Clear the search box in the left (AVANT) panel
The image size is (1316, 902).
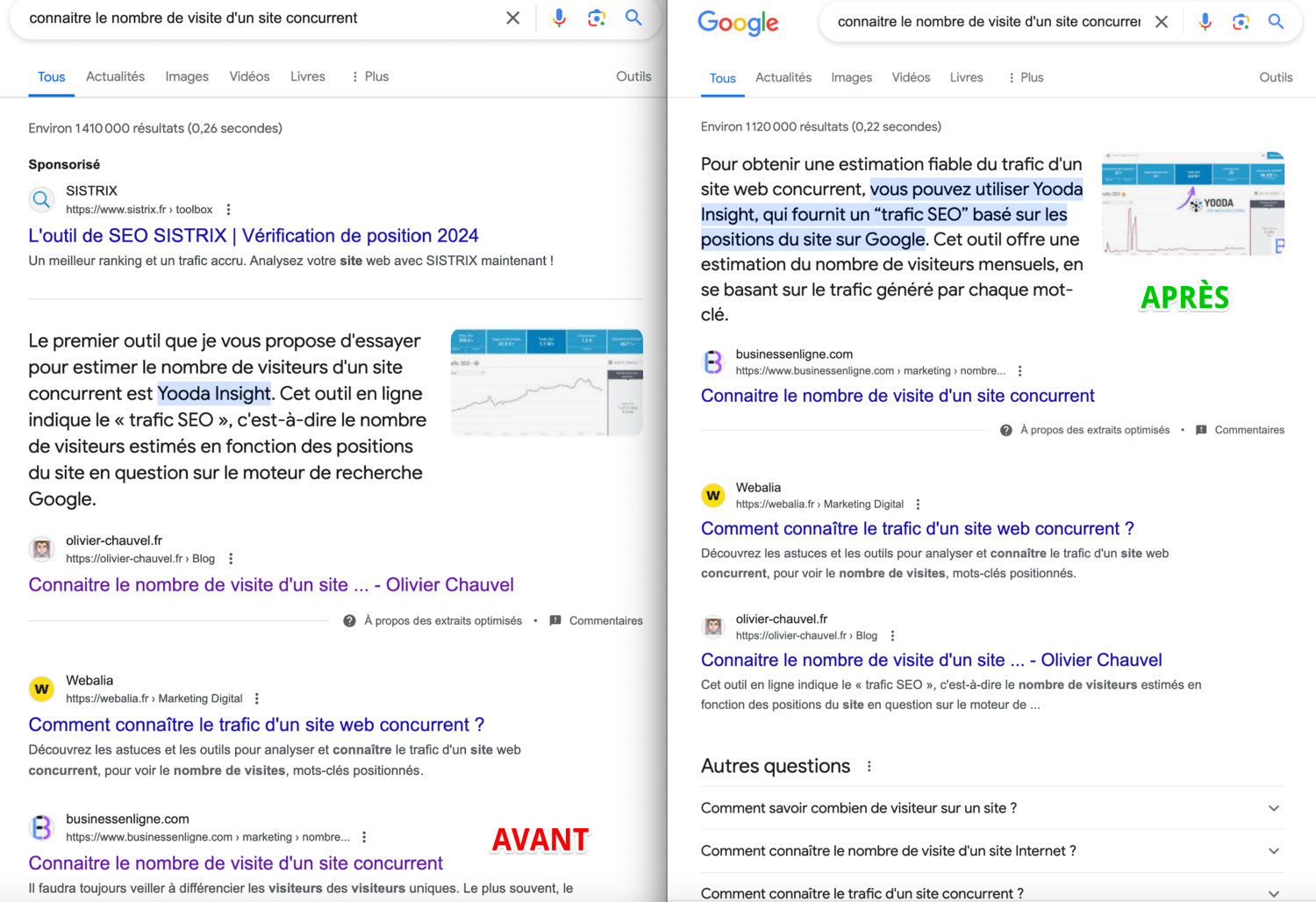point(513,18)
